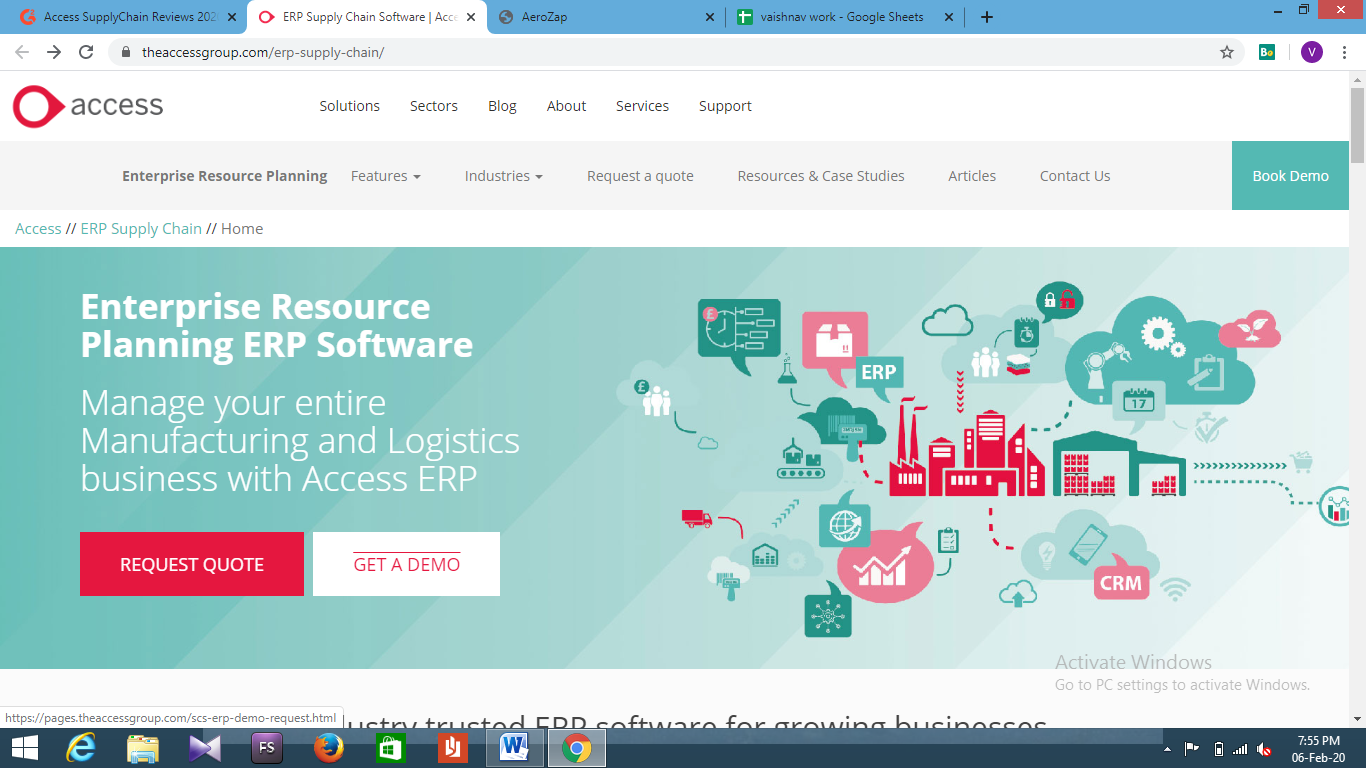Close the AeroZap tab
The height and width of the screenshot is (768, 1366).
tap(710, 17)
